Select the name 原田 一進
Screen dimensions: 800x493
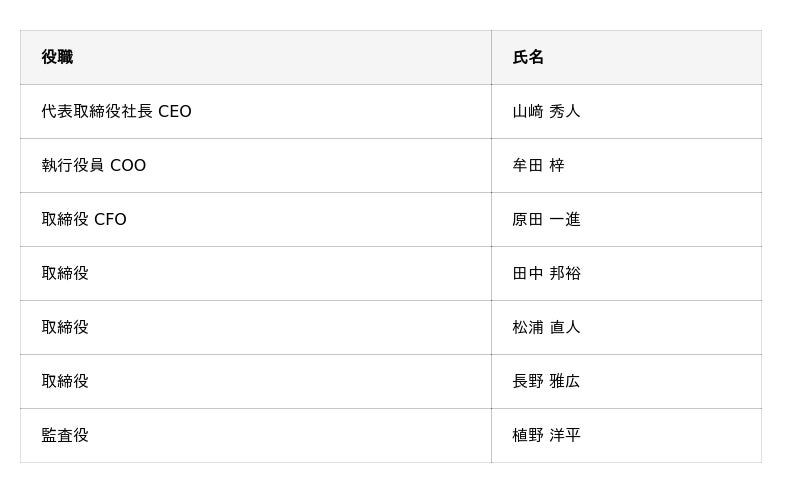click(x=546, y=219)
